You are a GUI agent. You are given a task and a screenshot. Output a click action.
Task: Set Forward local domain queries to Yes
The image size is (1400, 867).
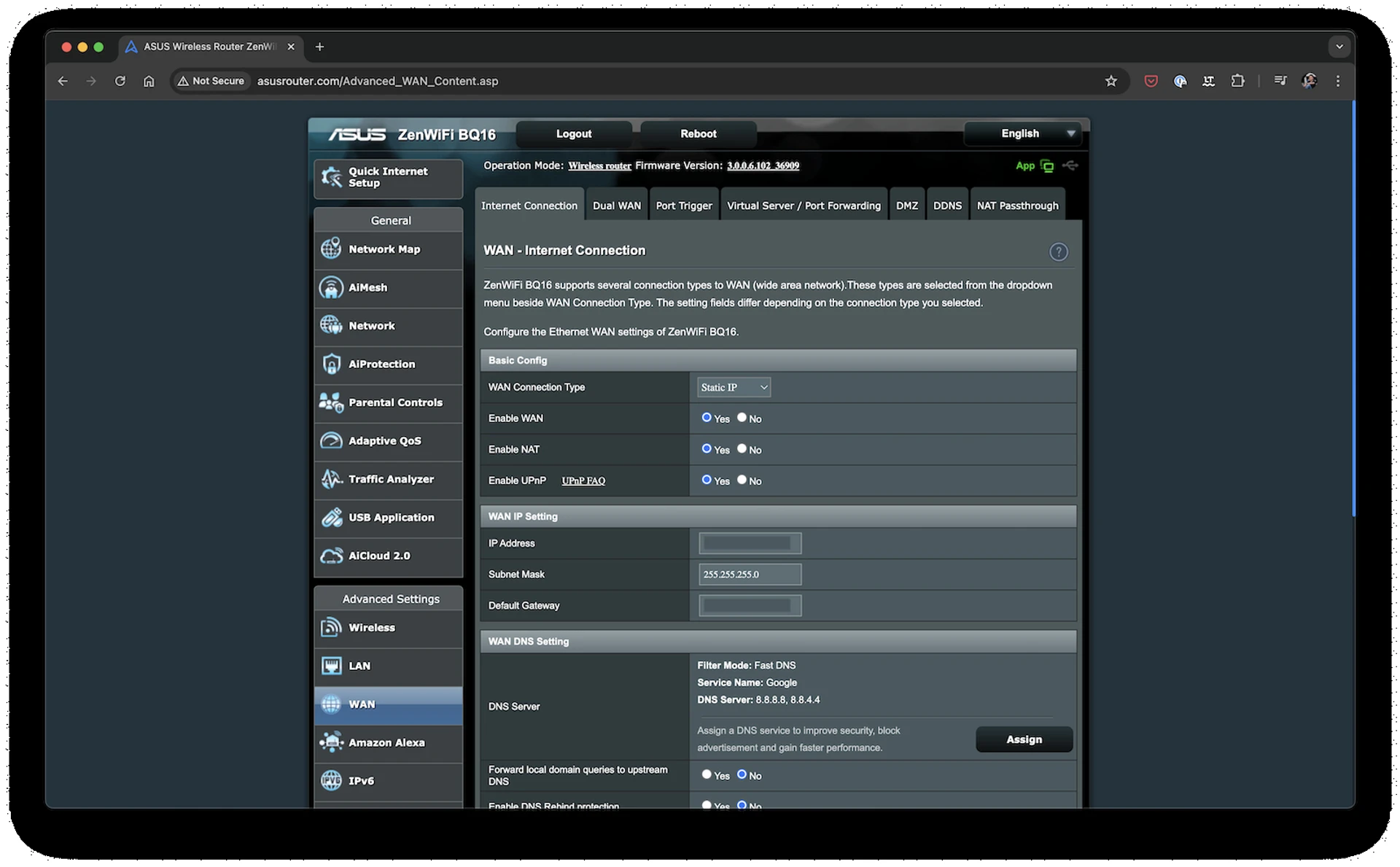[x=706, y=774]
